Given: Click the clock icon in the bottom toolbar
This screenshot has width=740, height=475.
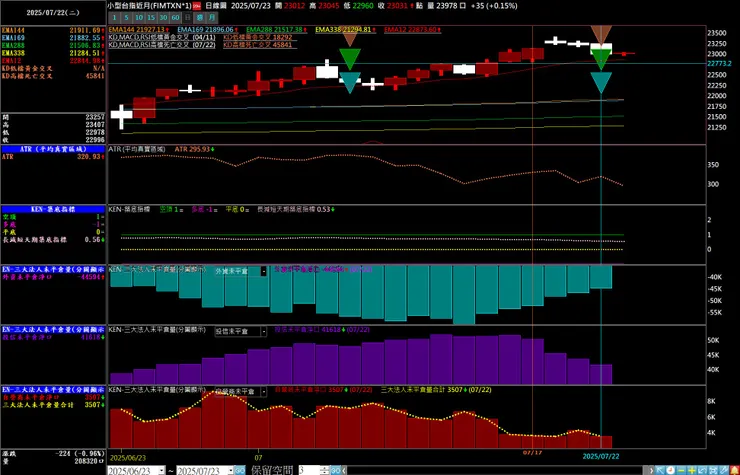Looking at the screenshot, I should [x=671, y=470].
